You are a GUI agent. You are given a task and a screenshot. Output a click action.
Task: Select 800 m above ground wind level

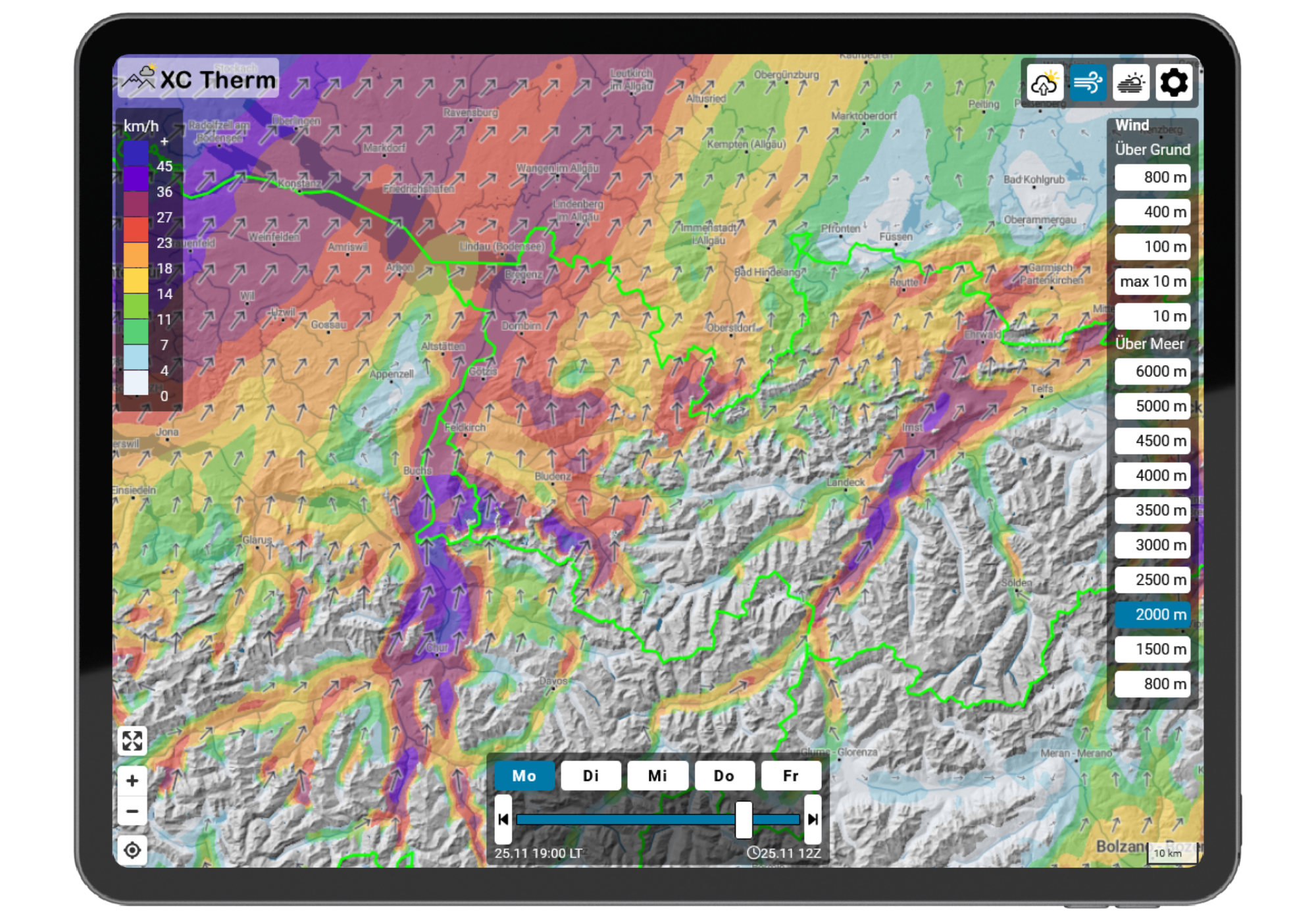pyautogui.click(x=1153, y=178)
